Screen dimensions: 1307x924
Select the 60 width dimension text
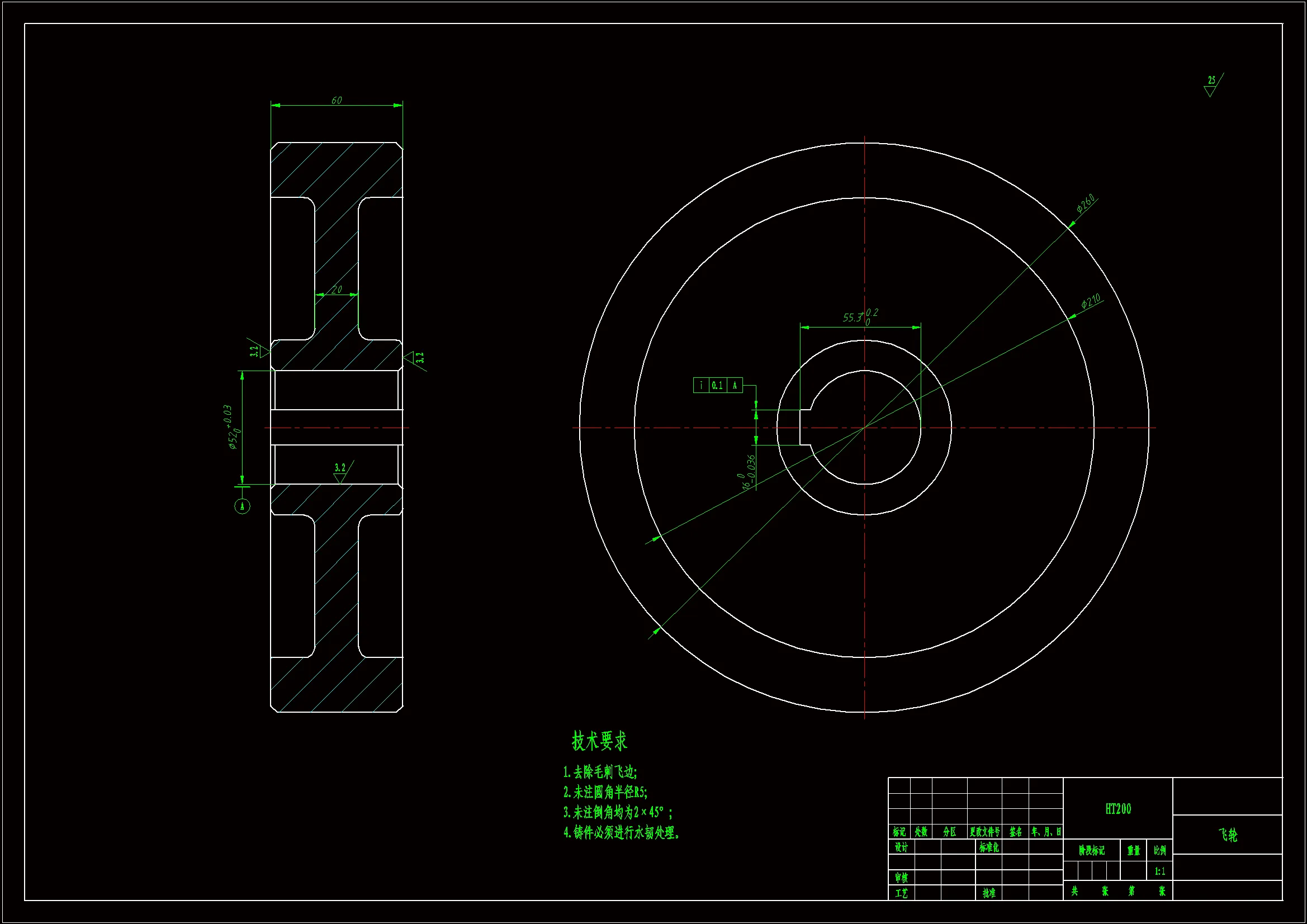[x=337, y=100]
